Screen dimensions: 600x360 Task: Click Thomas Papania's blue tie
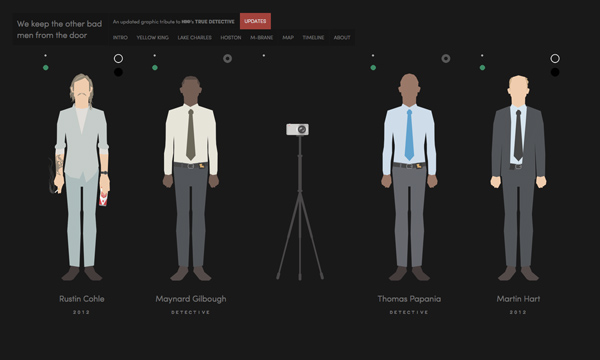click(409, 135)
